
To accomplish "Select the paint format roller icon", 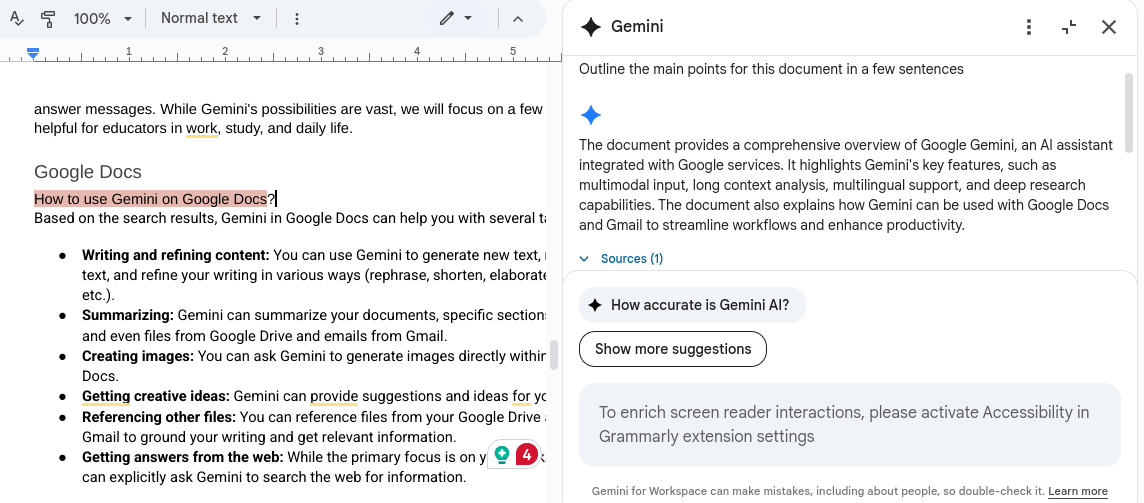I will [x=49, y=19].
